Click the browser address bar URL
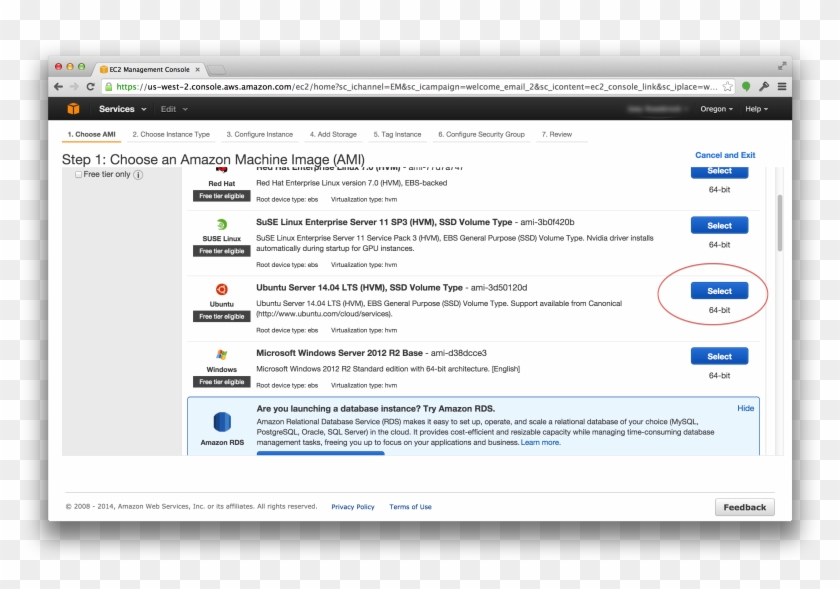Screen dimensions: 840x589 coord(417,86)
